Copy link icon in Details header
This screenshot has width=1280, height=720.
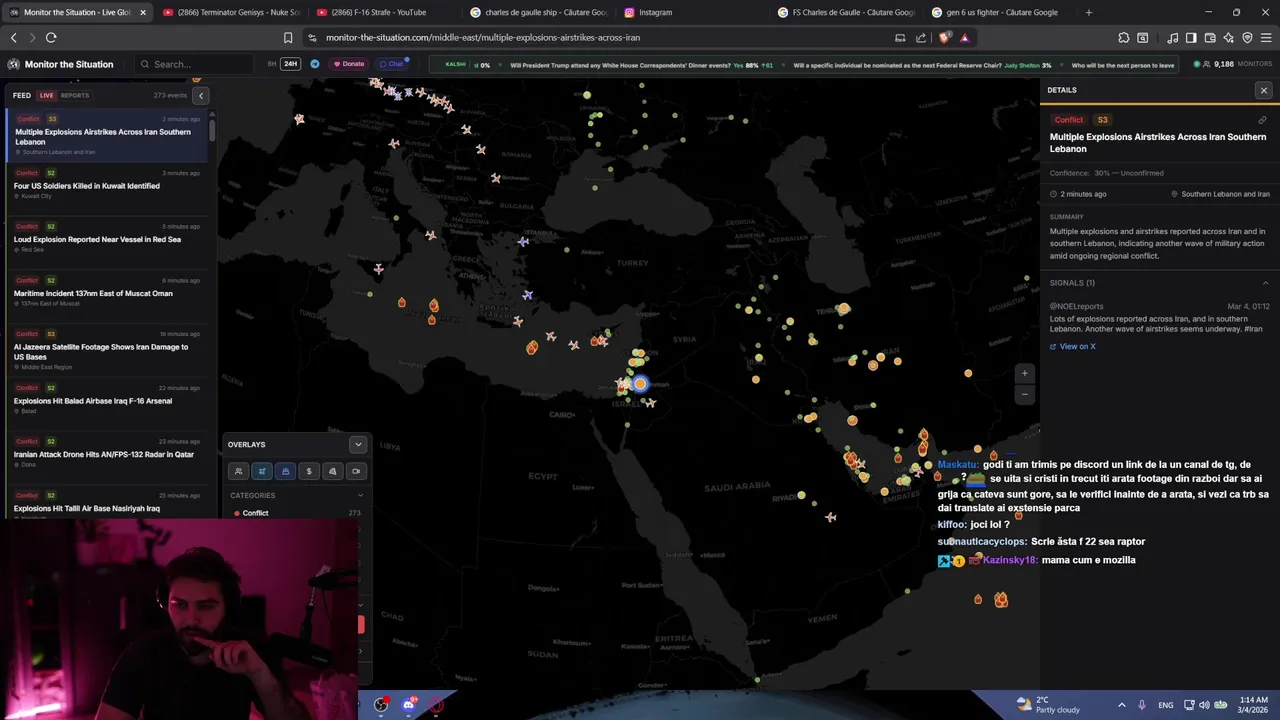click(1262, 120)
